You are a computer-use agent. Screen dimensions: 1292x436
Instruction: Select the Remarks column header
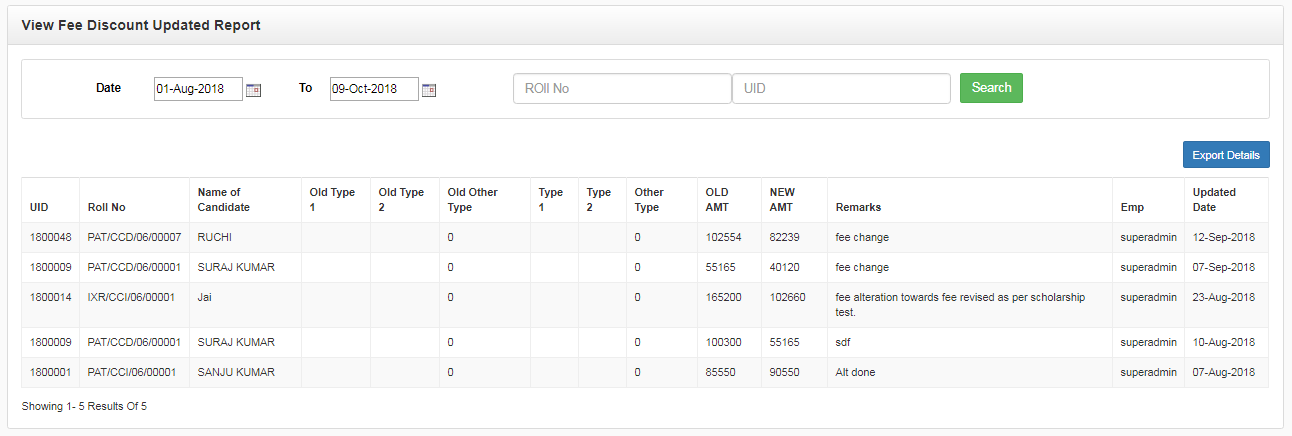[858, 207]
